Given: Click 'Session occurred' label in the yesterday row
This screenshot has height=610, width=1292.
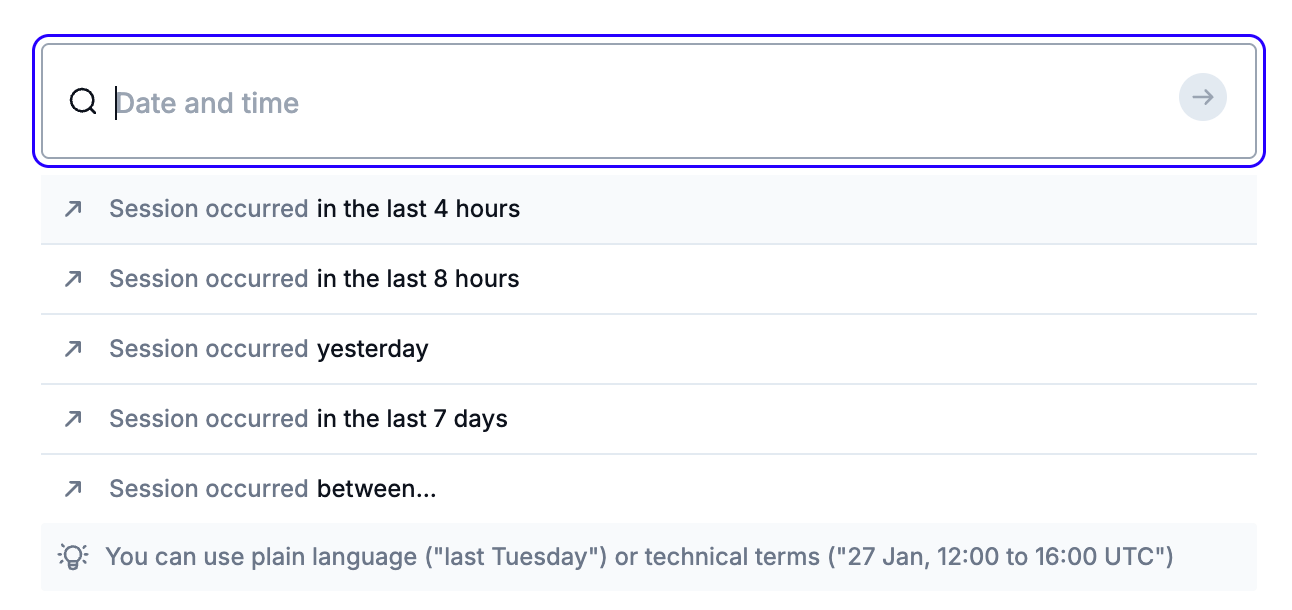Looking at the screenshot, I should [208, 349].
